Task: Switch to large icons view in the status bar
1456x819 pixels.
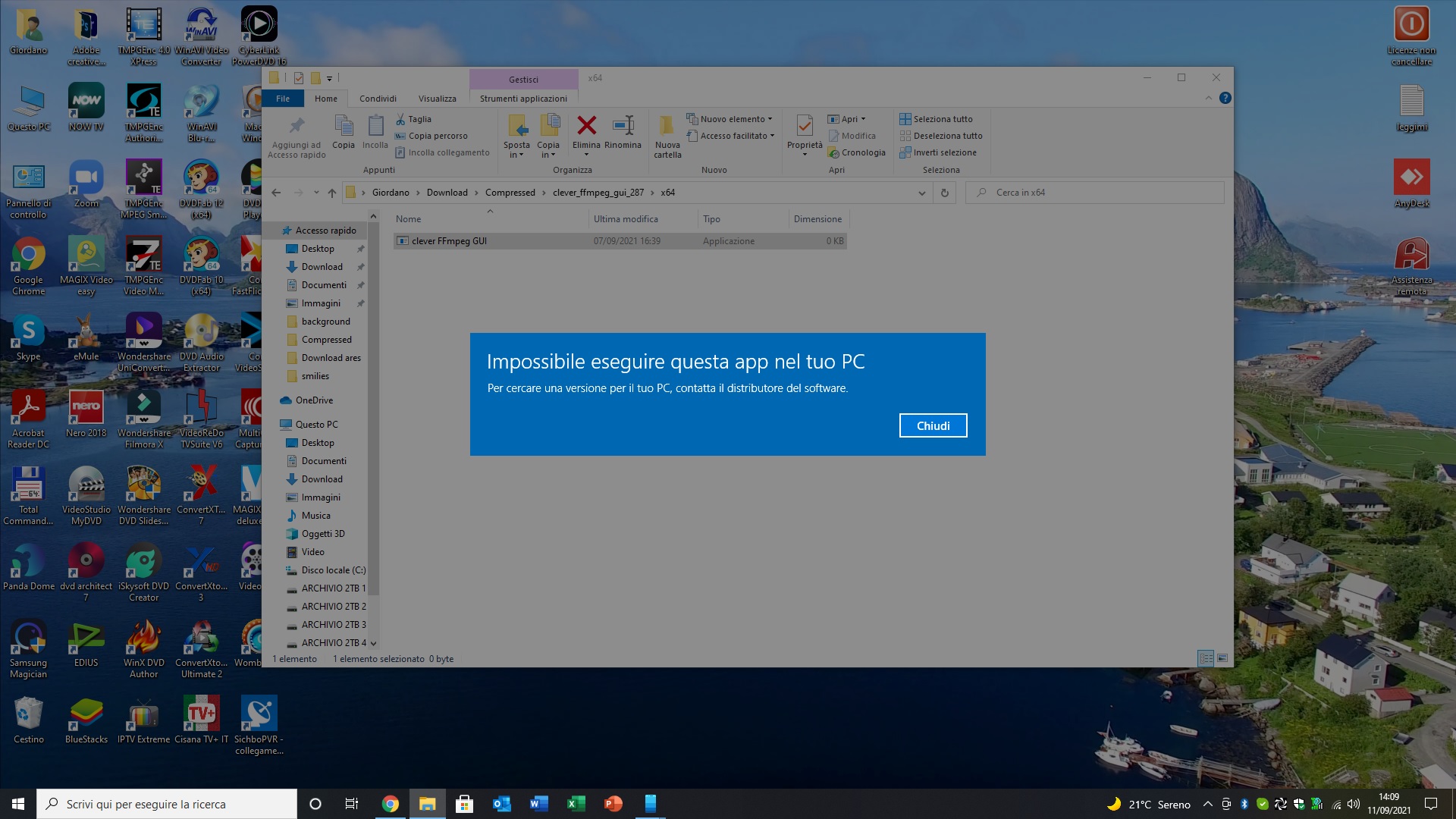Action: [1222, 658]
